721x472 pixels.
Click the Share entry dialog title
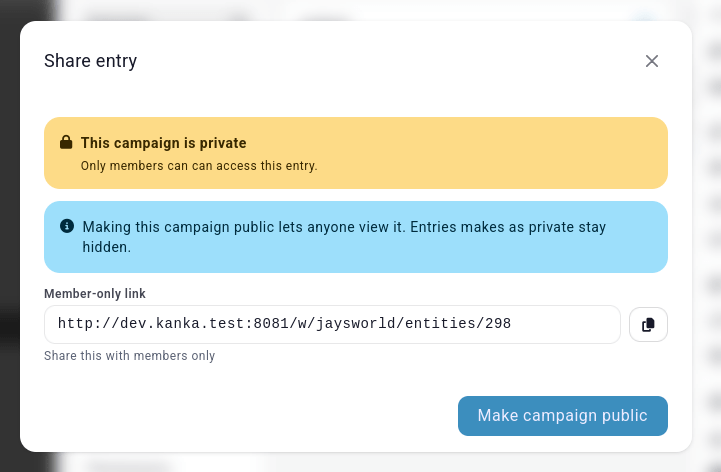(91, 61)
